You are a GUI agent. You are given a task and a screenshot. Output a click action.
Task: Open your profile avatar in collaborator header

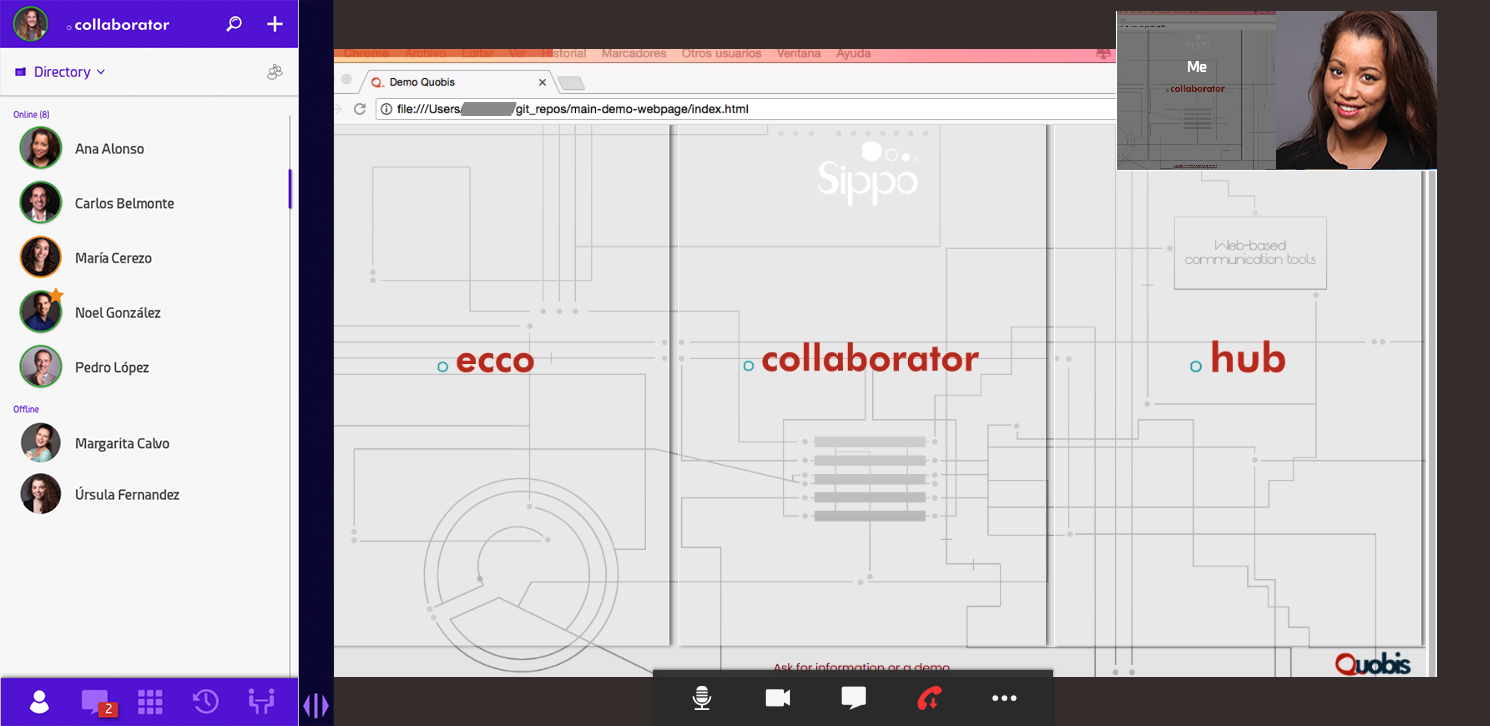pos(31,24)
